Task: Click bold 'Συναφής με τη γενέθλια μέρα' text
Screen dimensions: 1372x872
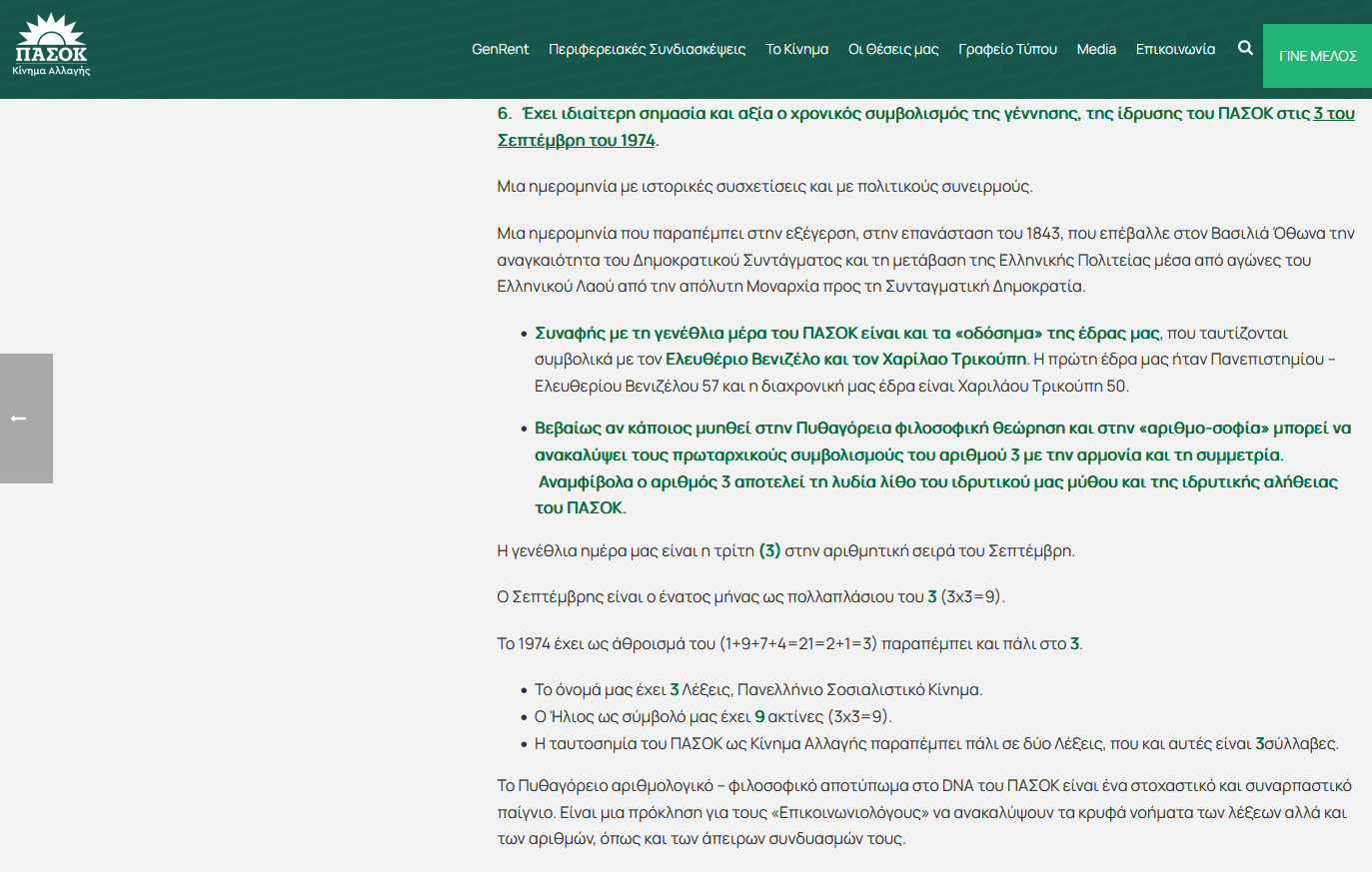Action: point(847,333)
